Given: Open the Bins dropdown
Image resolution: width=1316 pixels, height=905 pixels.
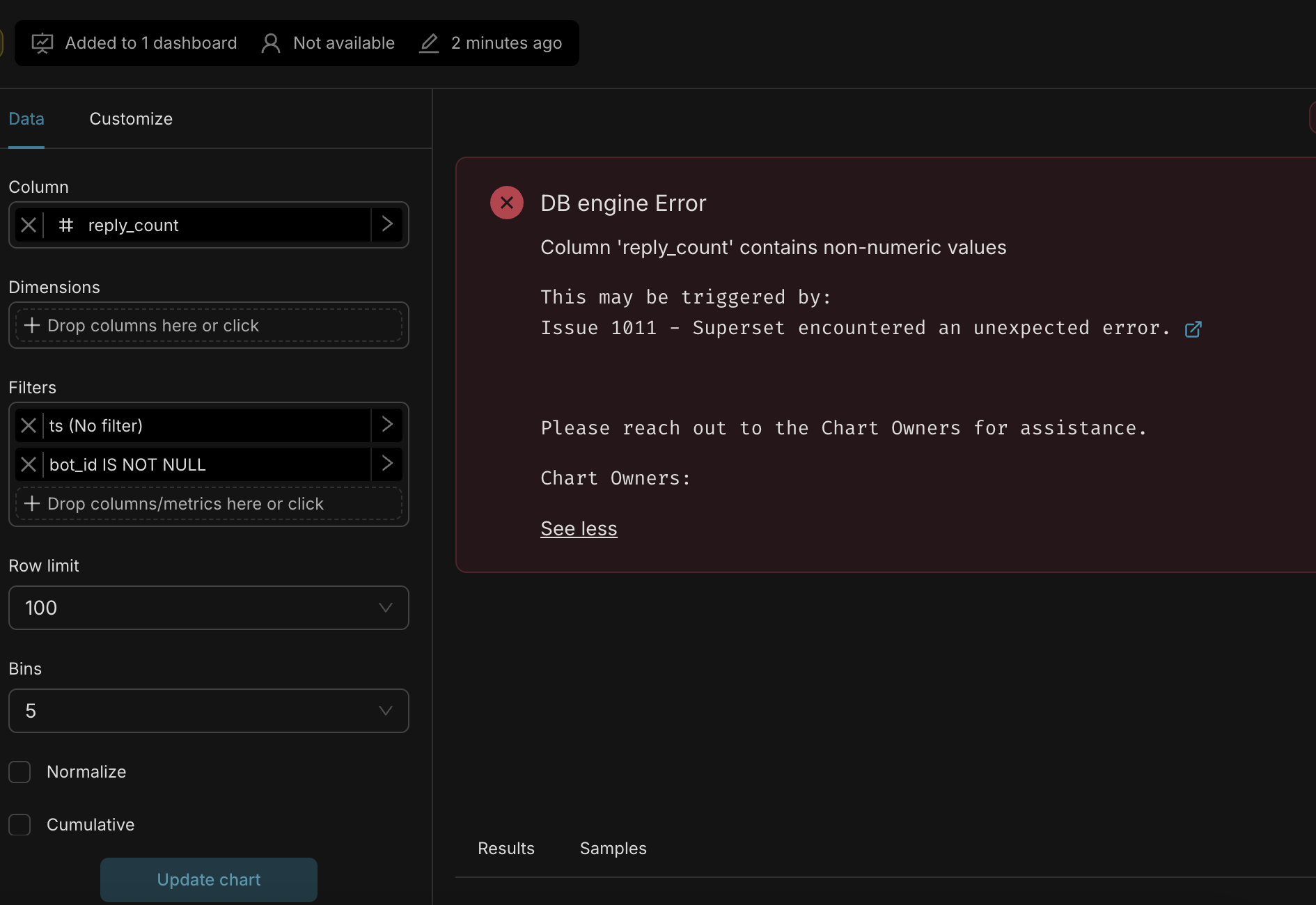Looking at the screenshot, I should (x=208, y=711).
